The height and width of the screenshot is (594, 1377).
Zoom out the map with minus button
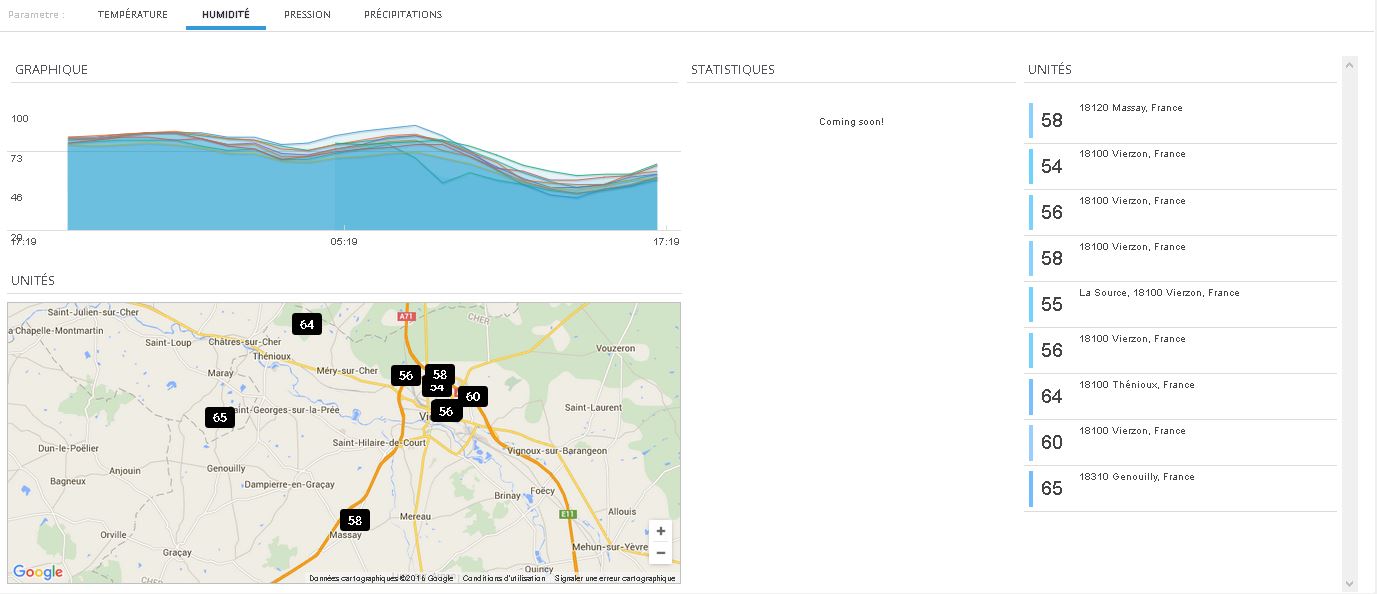click(x=661, y=553)
